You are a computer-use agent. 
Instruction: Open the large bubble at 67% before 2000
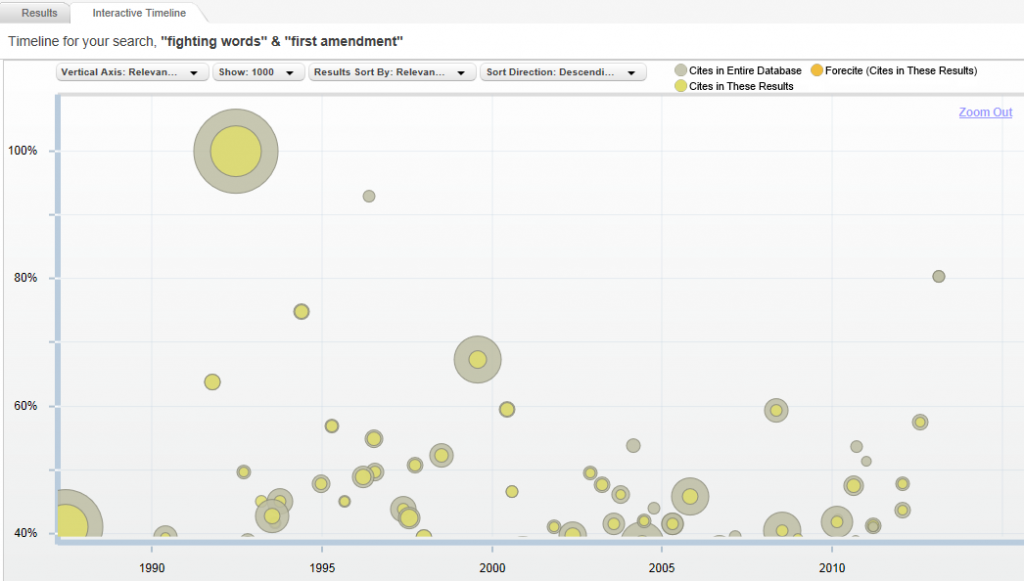[x=477, y=360]
